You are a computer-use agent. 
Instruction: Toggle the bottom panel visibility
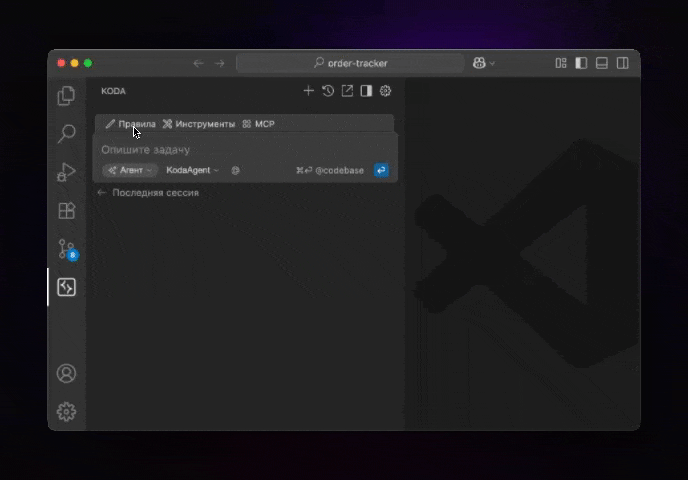coord(602,63)
